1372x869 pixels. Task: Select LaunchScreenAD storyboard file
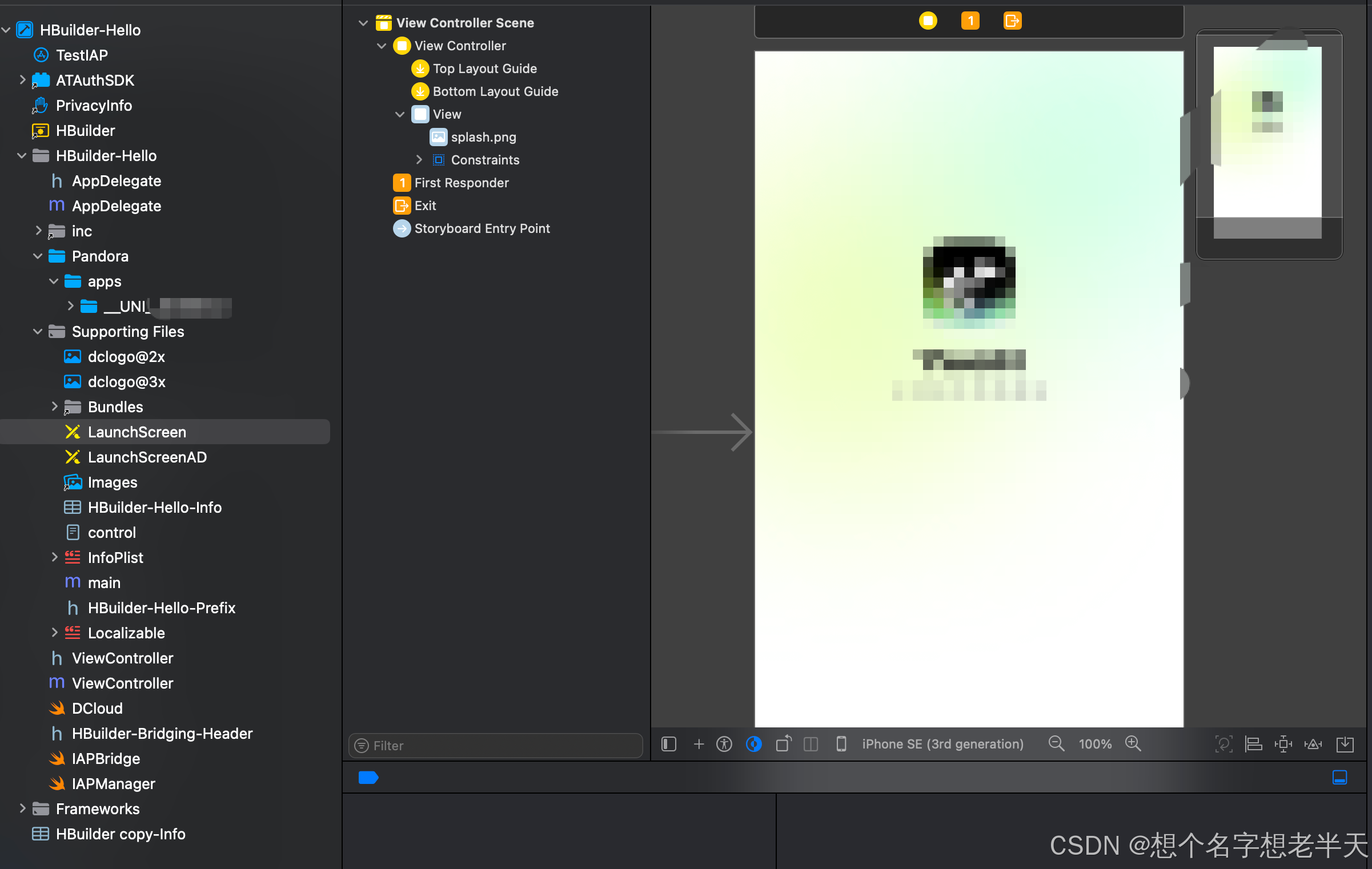coord(147,457)
